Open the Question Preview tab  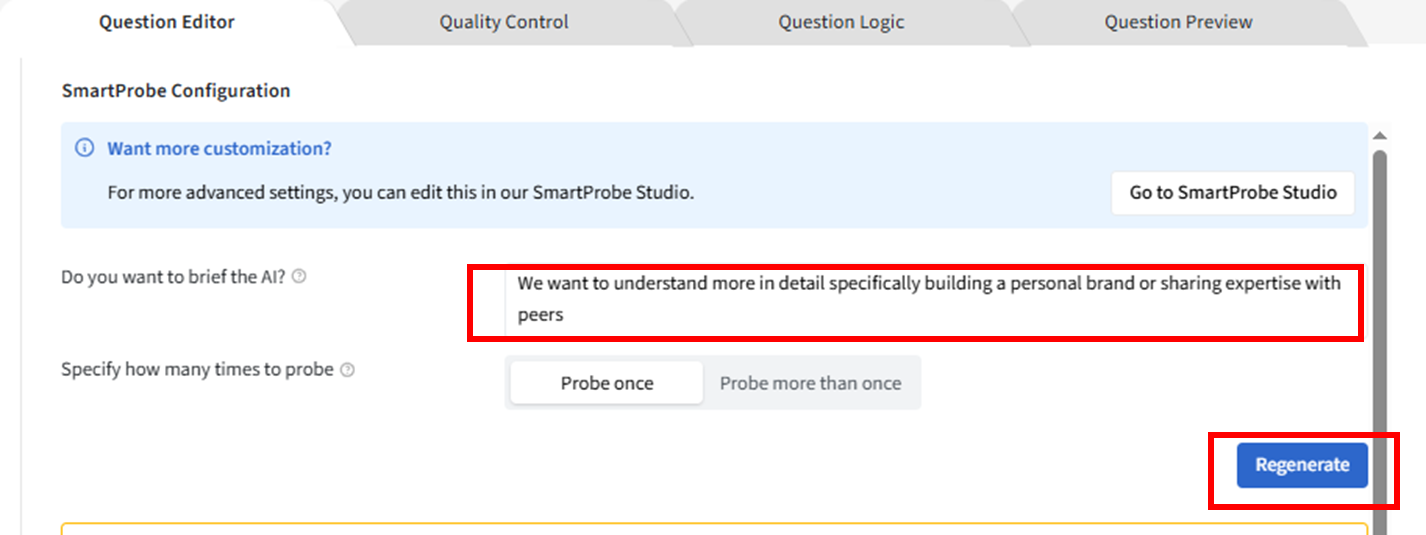1178,22
